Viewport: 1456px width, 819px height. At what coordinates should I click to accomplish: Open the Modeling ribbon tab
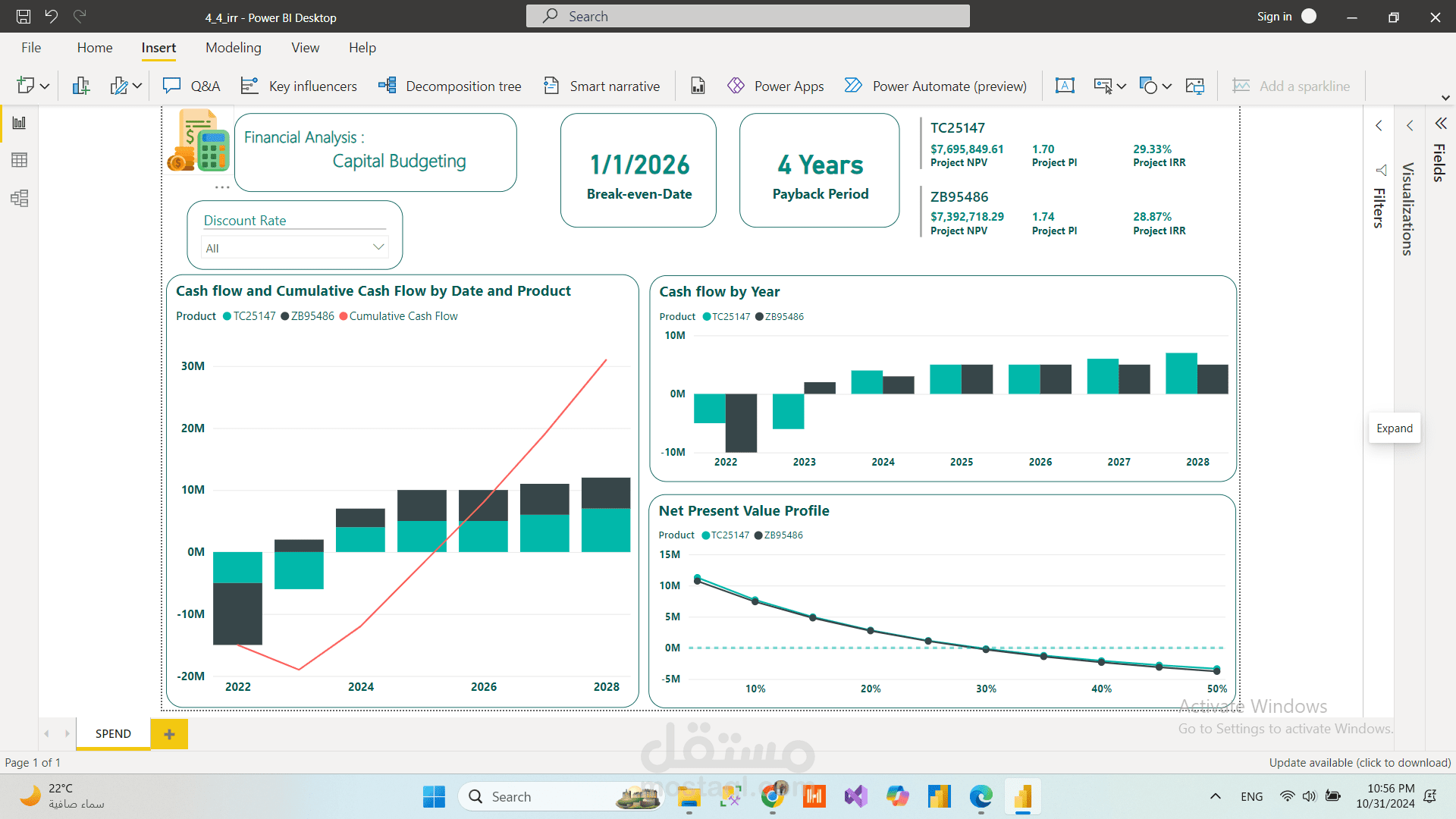click(x=233, y=48)
